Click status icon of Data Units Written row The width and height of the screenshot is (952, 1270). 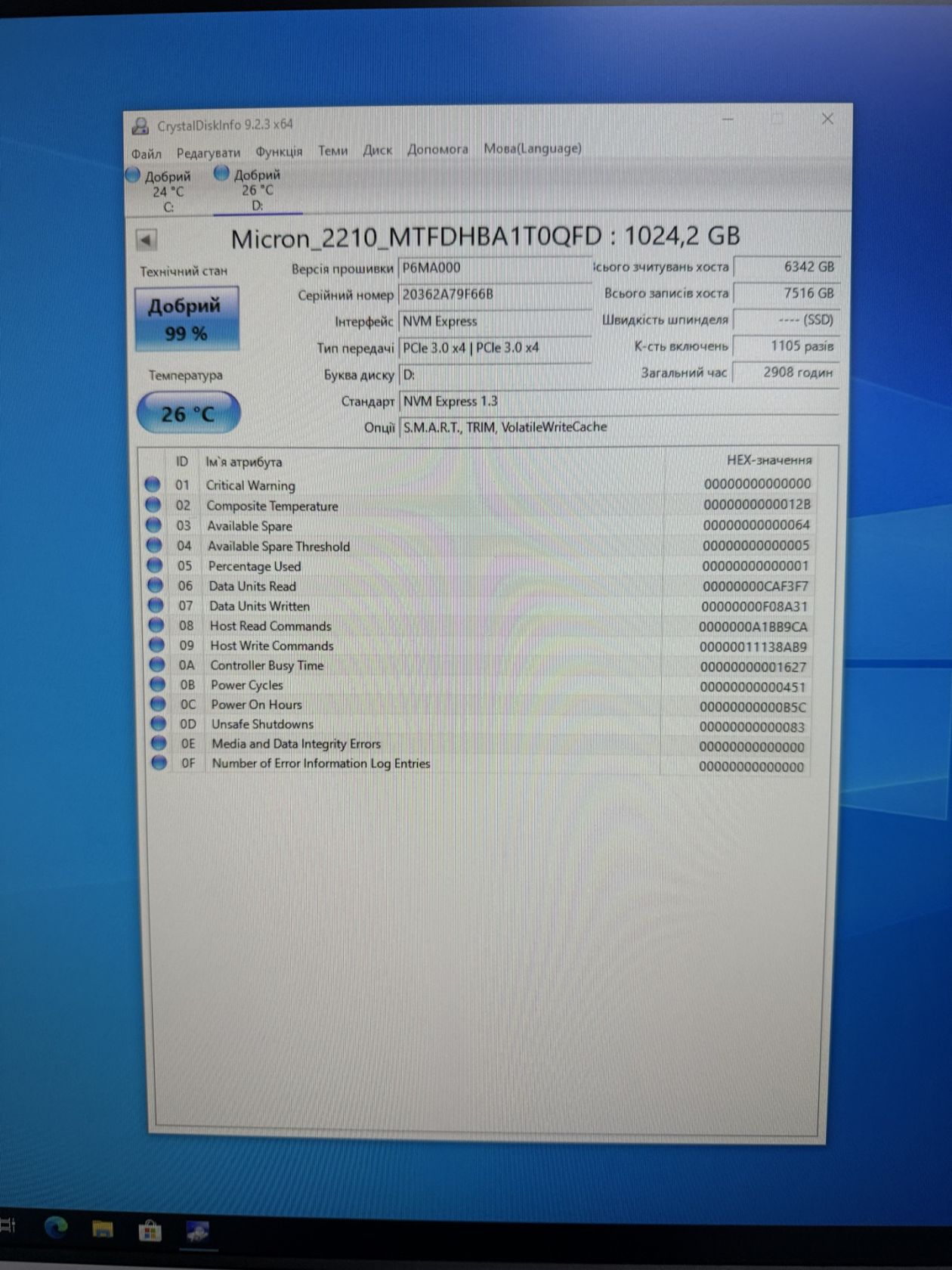[156, 605]
